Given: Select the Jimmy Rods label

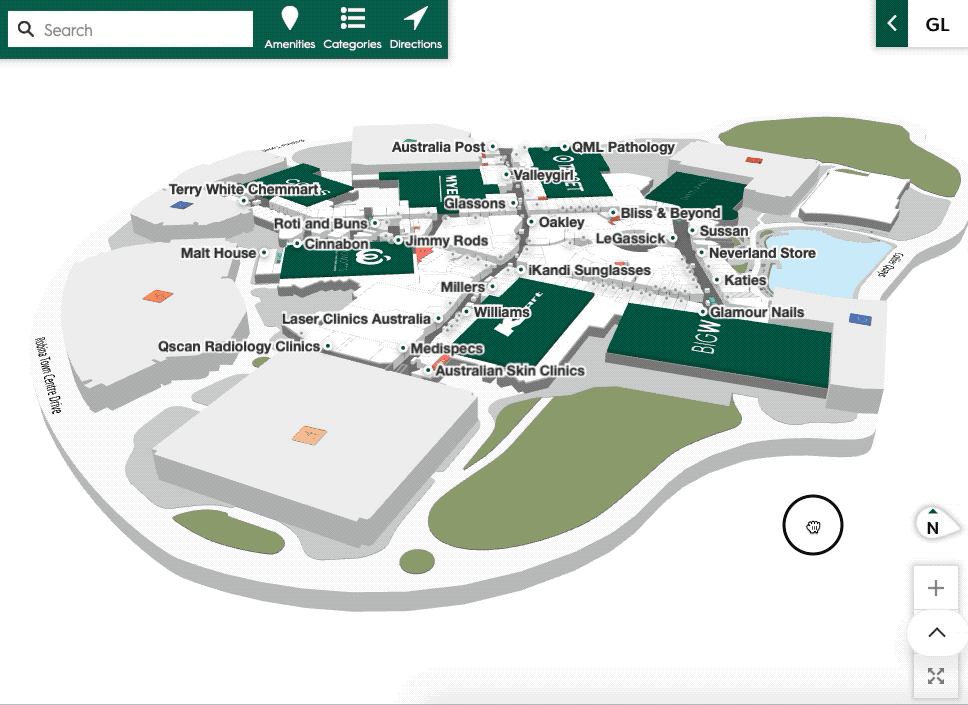Looking at the screenshot, I should coord(447,240).
